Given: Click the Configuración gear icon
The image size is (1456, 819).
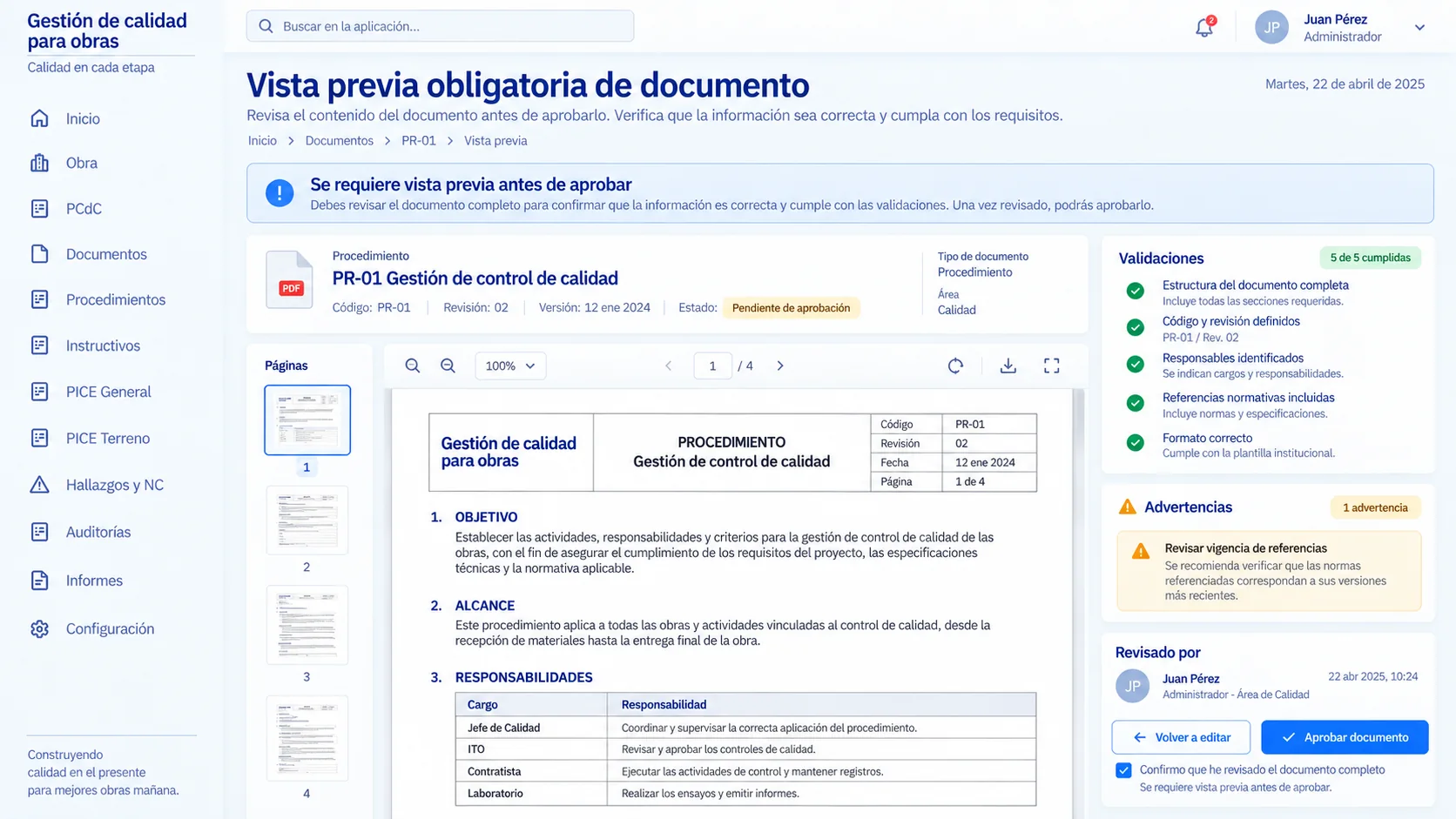Looking at the screenshot, I should point(39,628).
